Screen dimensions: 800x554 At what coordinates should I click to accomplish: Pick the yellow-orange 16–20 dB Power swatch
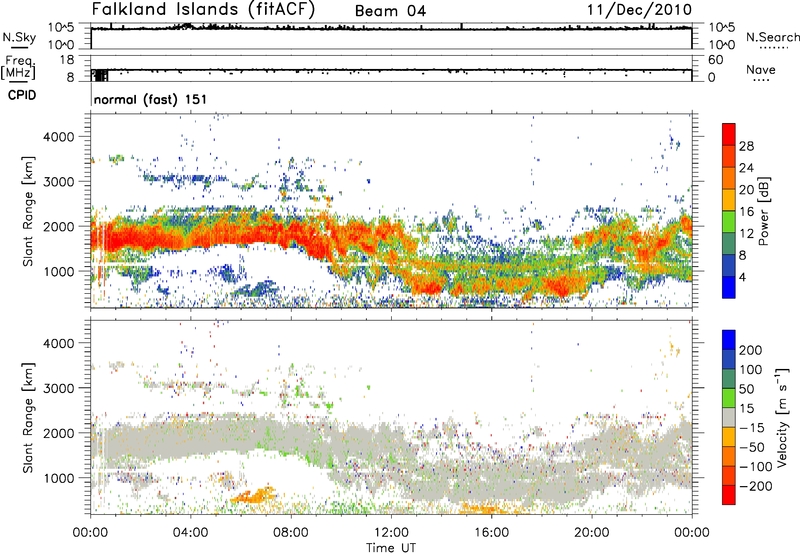[729, 200]
